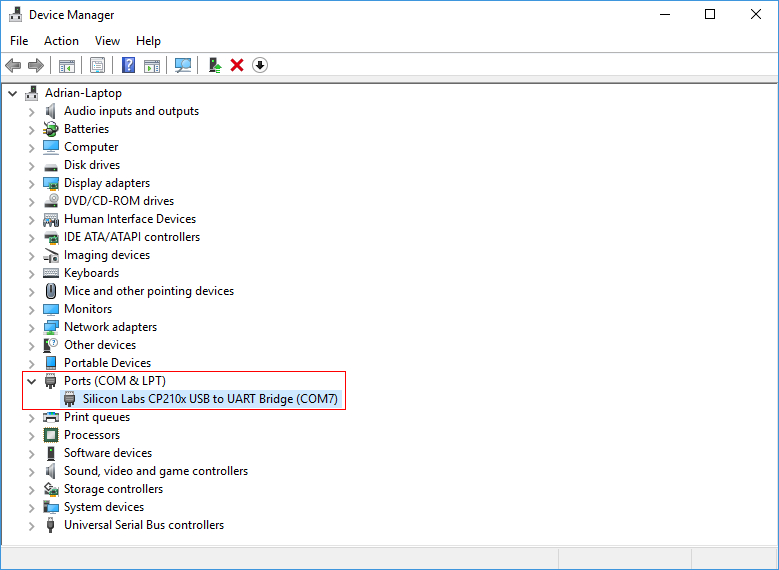
Task: Toggle the console tree pane button
Action: (67, 65)
